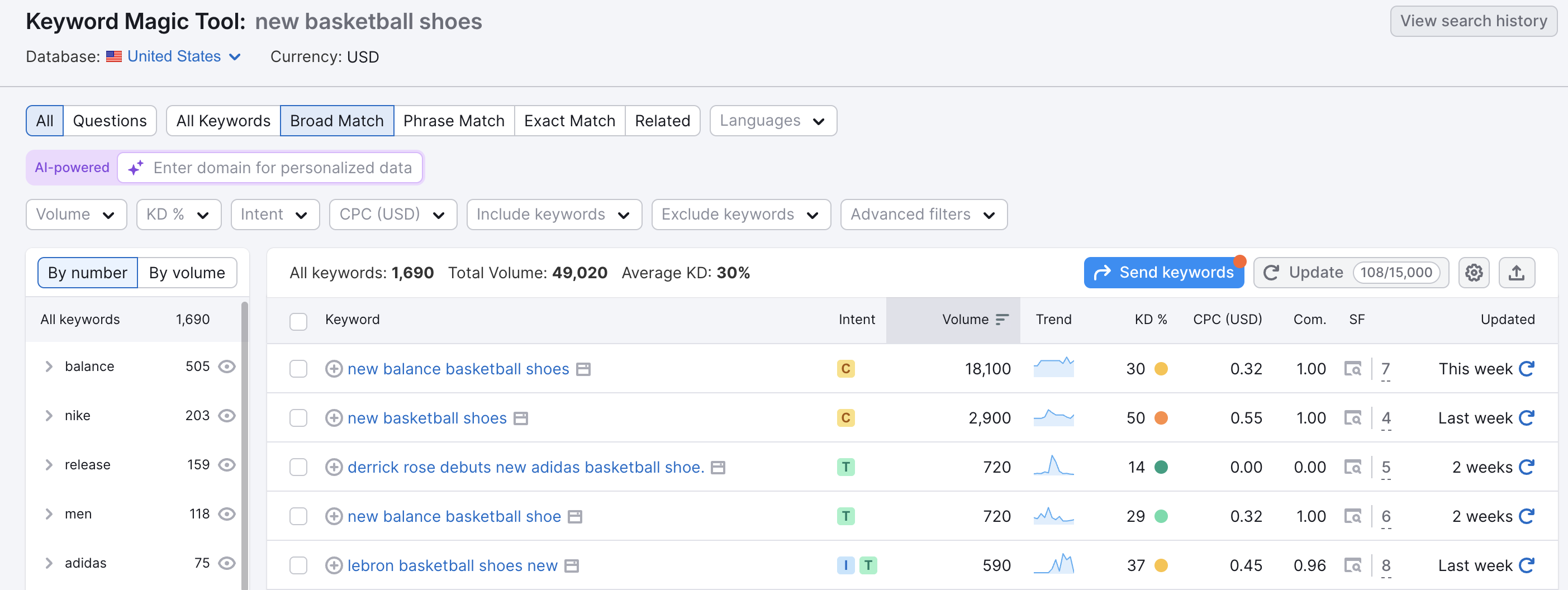Toggle eye visibility icon next to nike group
The image size is (1568, 590).
click(x=226, y=415)
